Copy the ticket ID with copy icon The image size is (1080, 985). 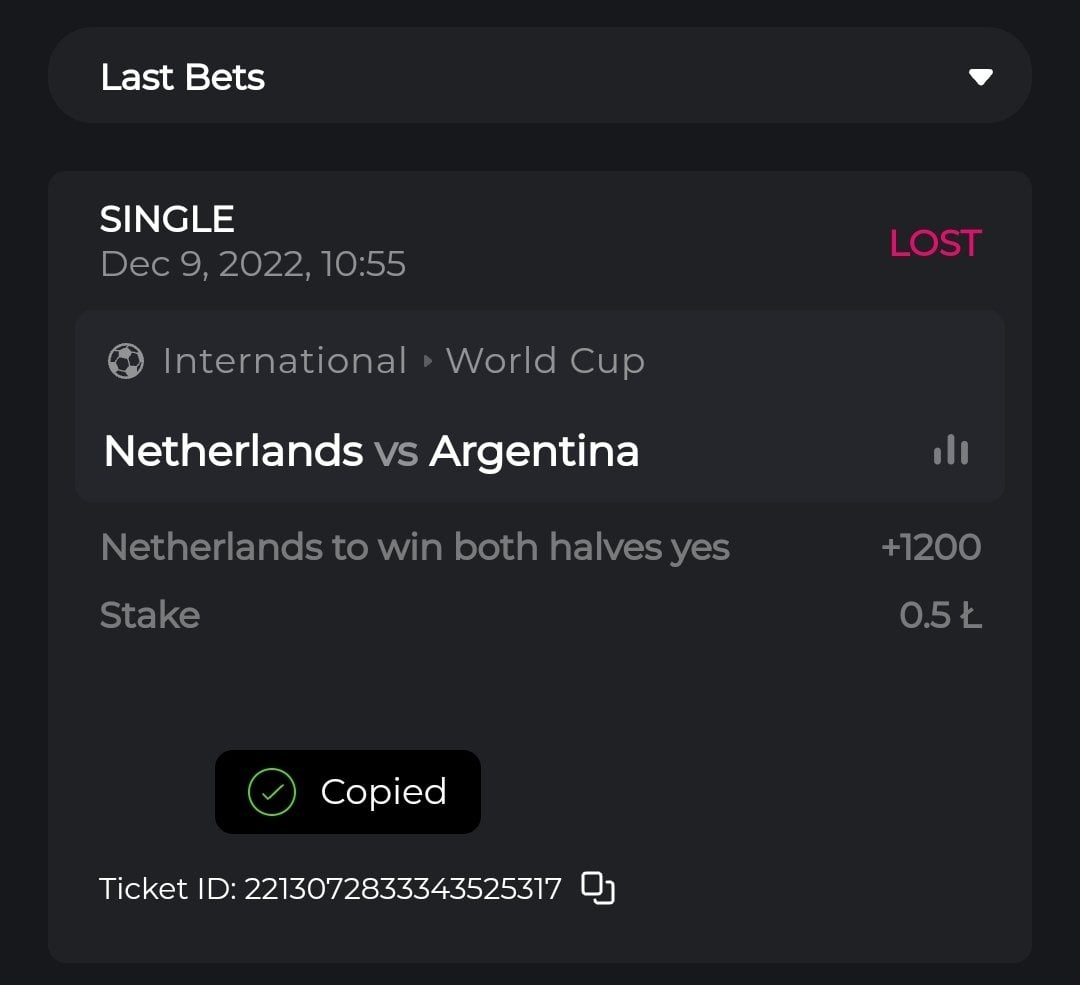pos(598,888)
